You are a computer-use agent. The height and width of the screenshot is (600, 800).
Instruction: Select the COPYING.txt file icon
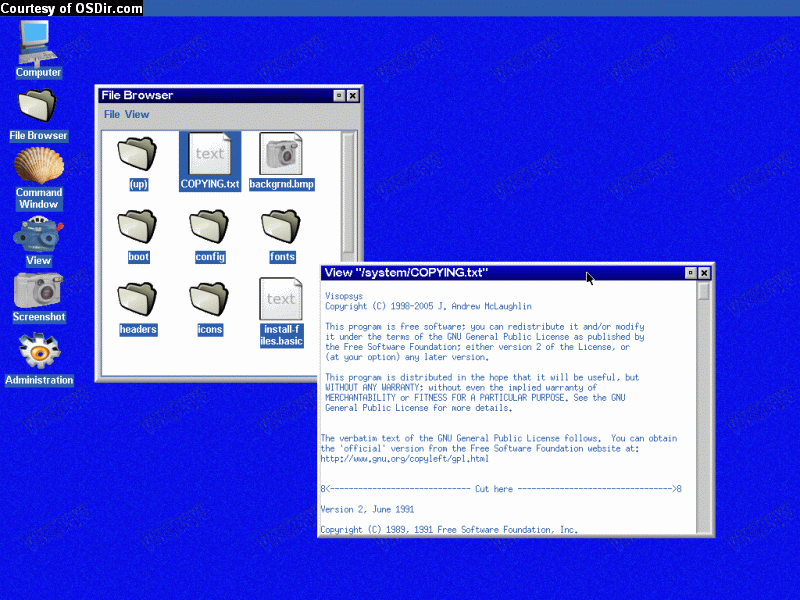[x=210, y=161]
